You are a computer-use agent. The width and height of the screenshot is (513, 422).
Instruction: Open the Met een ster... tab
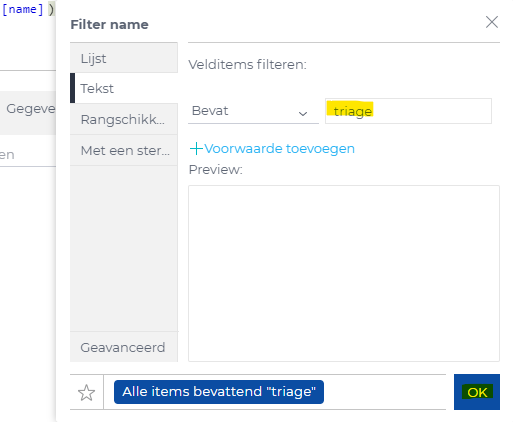click(124, 150)
